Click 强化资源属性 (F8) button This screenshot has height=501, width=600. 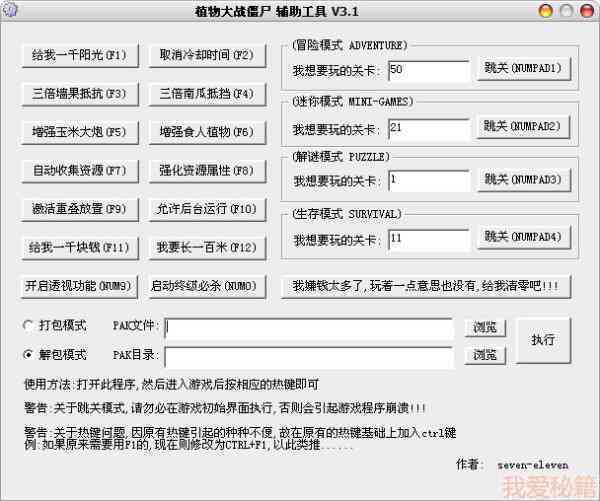tap(207, 171)
